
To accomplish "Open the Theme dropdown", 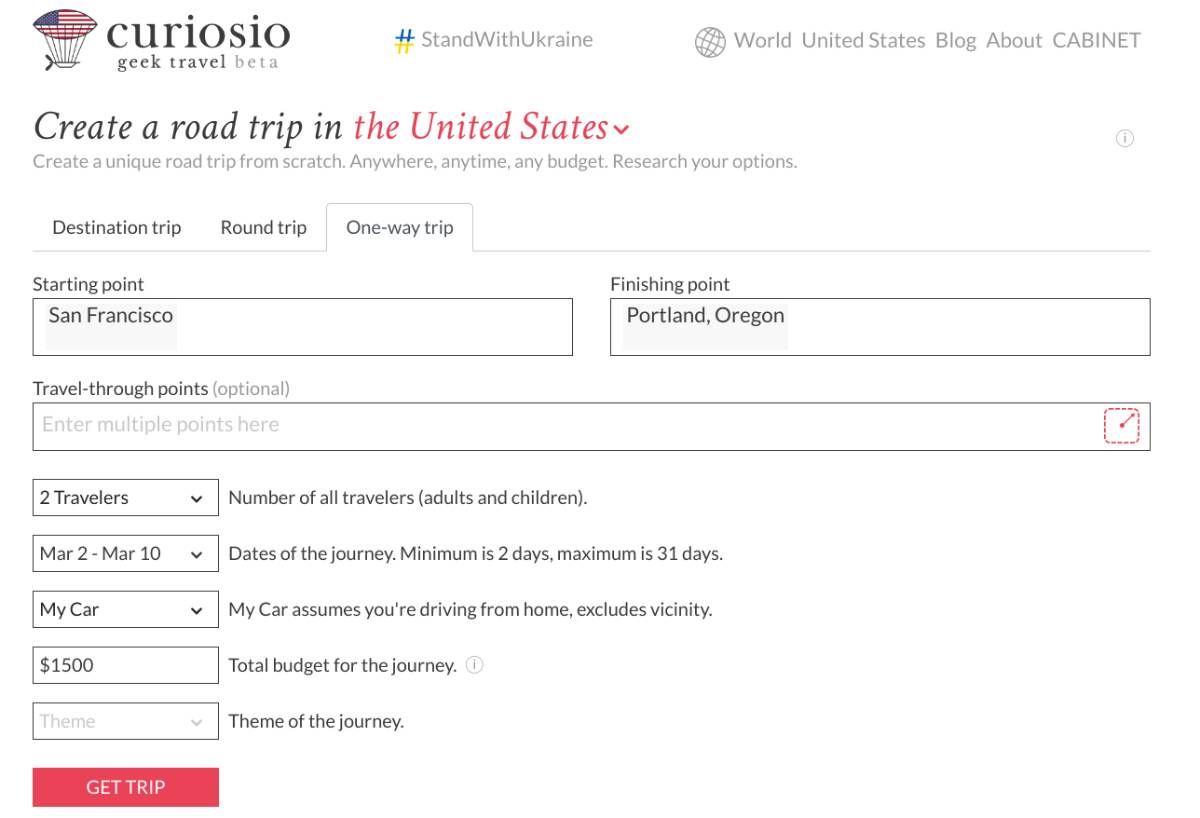I will (x=125, y=722).
